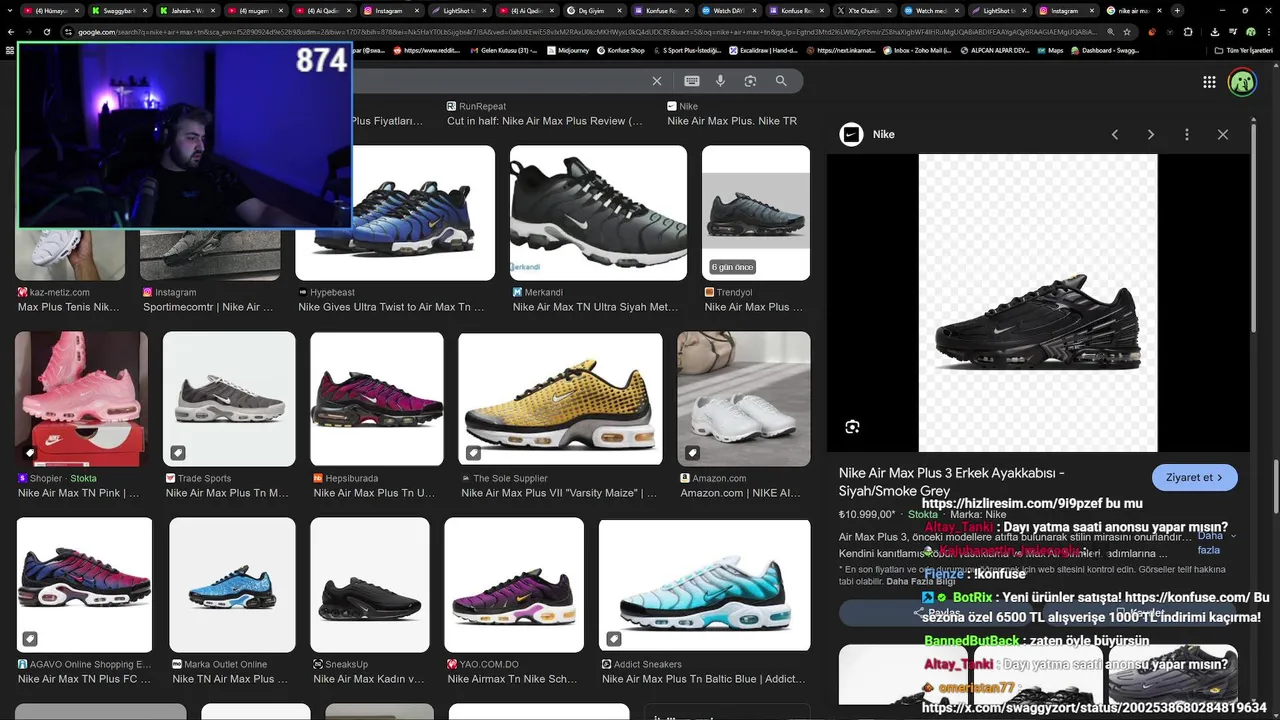Image resolution: width=1280 pixels, height=720 pixels.
Task: Open the Trade Sports grey shoe image
Action: [x=229, y=399]
